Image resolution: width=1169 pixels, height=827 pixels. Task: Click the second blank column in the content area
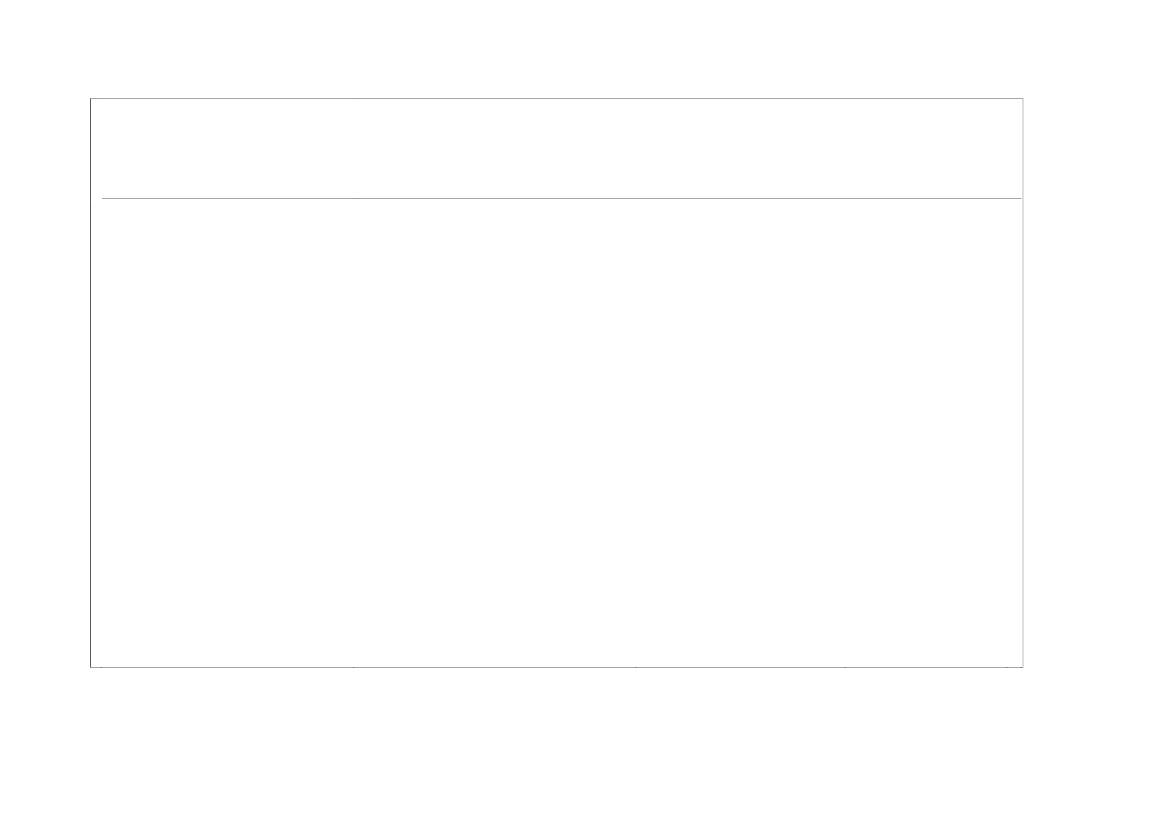(x=494, y=433)
